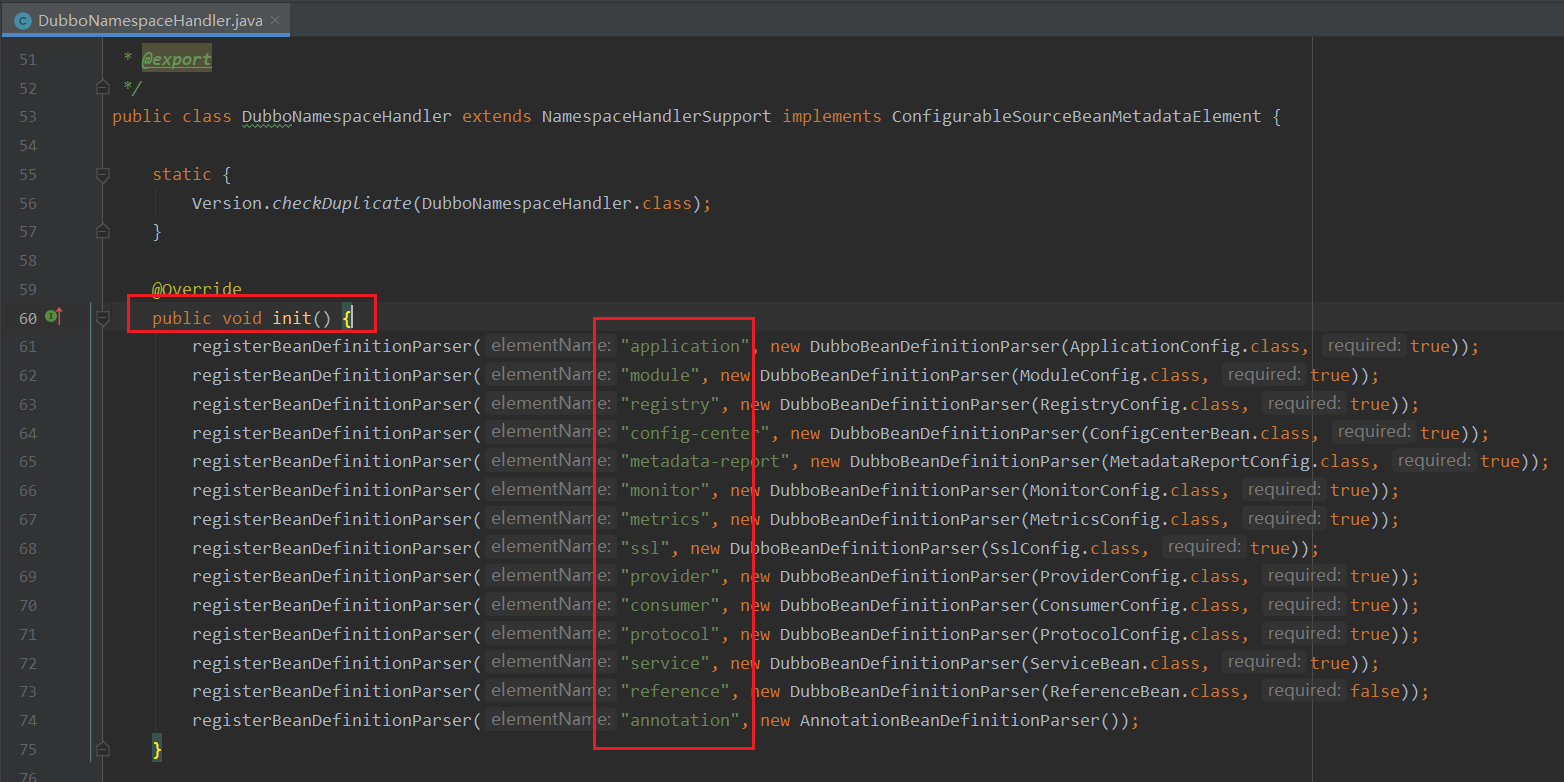Click ApplicationConfig.class on line 61
Image resolution: width=1564 pixels, height=782 pixels.
(x=1185, y=346)
